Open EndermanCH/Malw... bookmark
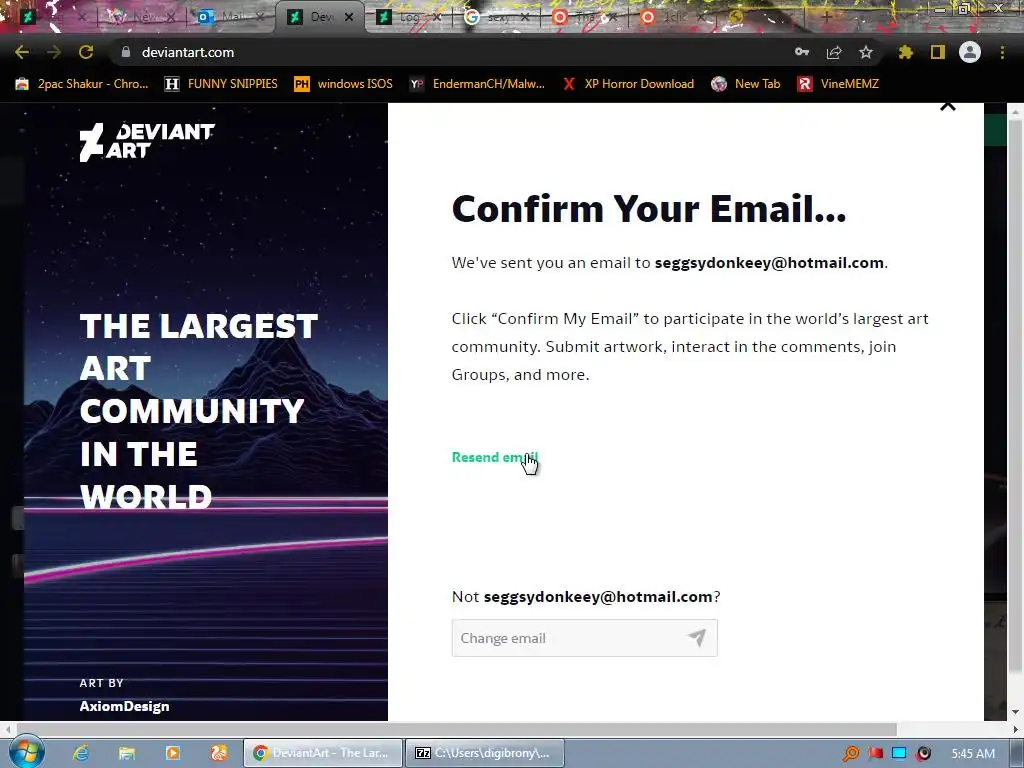 click(477, 84)
